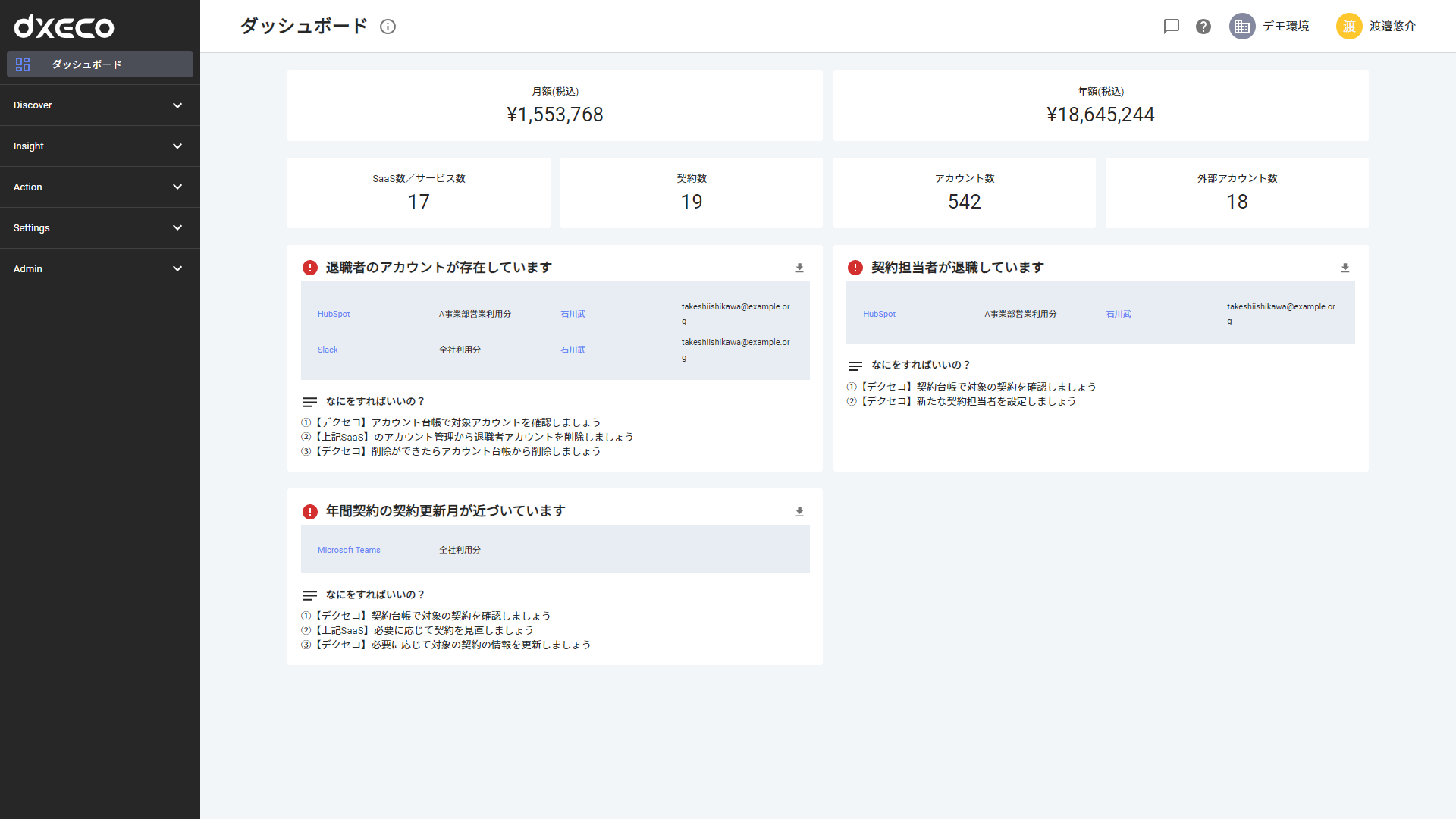Click alert icon for 契約担当者が退職しています
The height and width of the screenshot is (819, 1456).
pyautogui.click(x=855, y=268)
